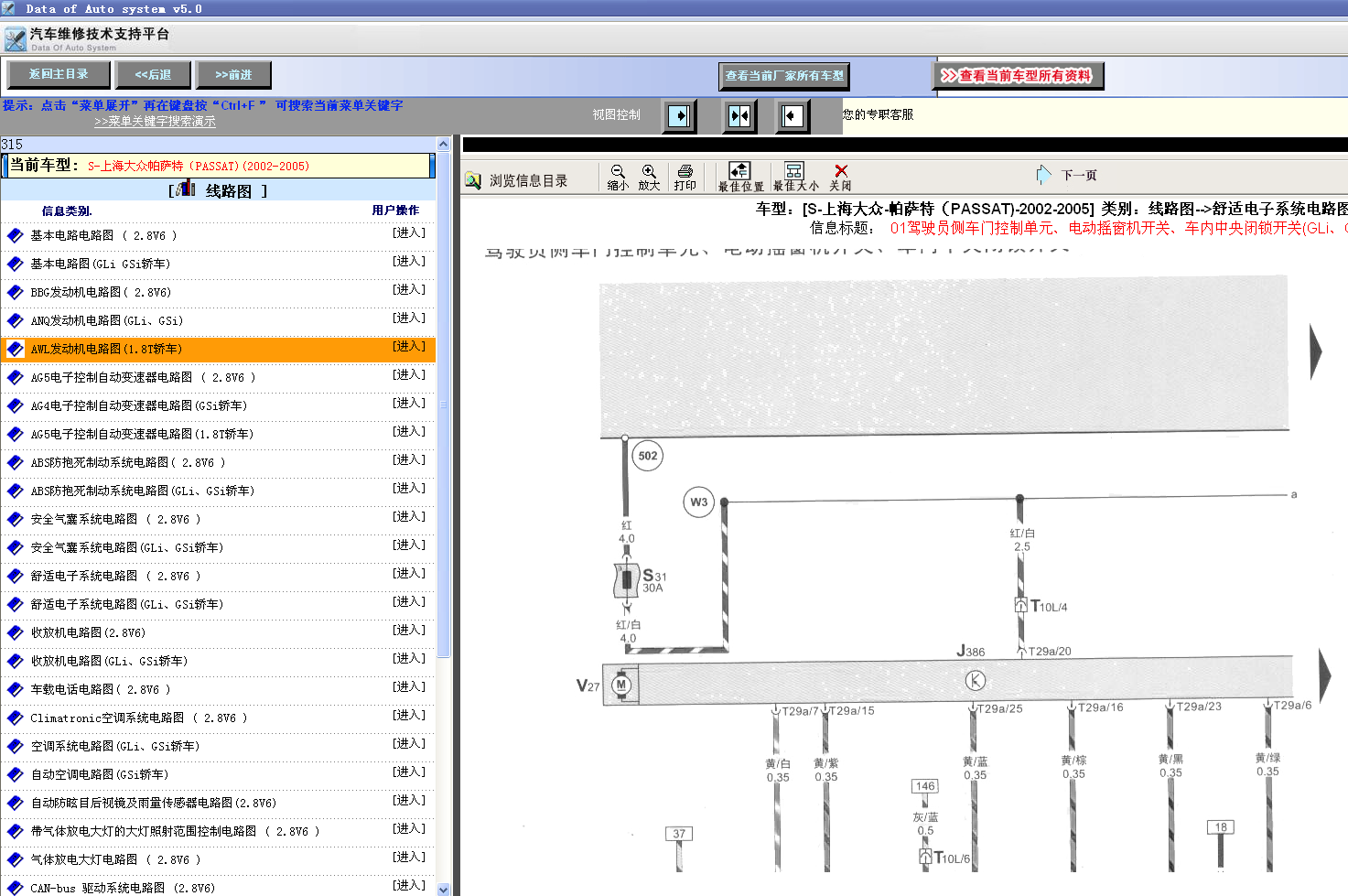This screenshot has height=896, width=1348.
Task: Select 舒适电子系统电路图(GLi、GSi轿车) row
Action: click(x=218, y=604)
